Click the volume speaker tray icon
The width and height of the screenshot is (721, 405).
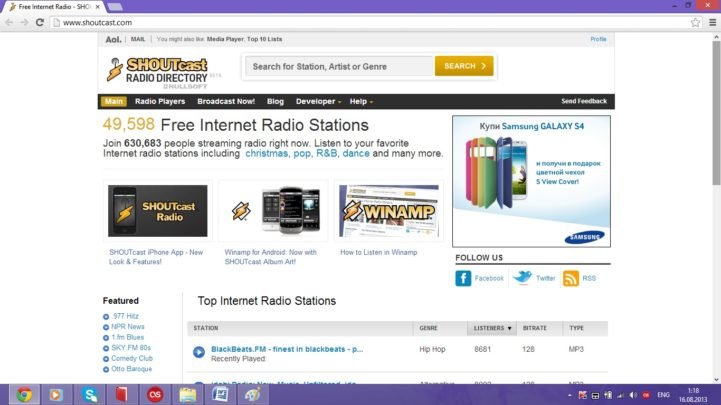[x=633, y=395]
